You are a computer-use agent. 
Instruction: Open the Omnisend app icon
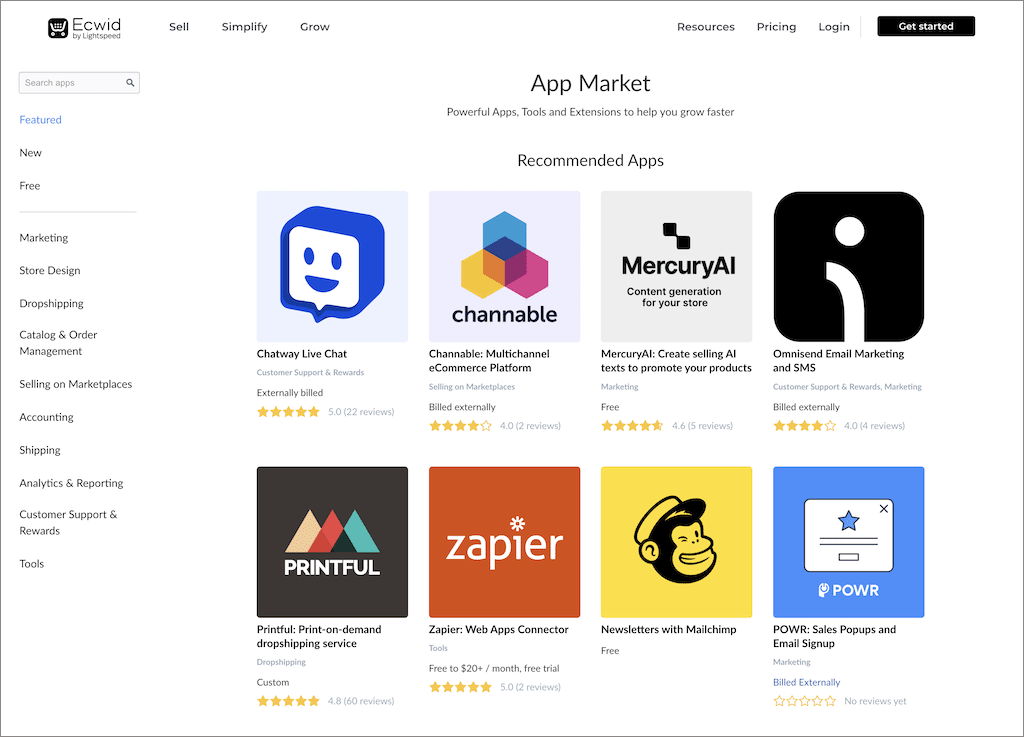pos(848,267)
